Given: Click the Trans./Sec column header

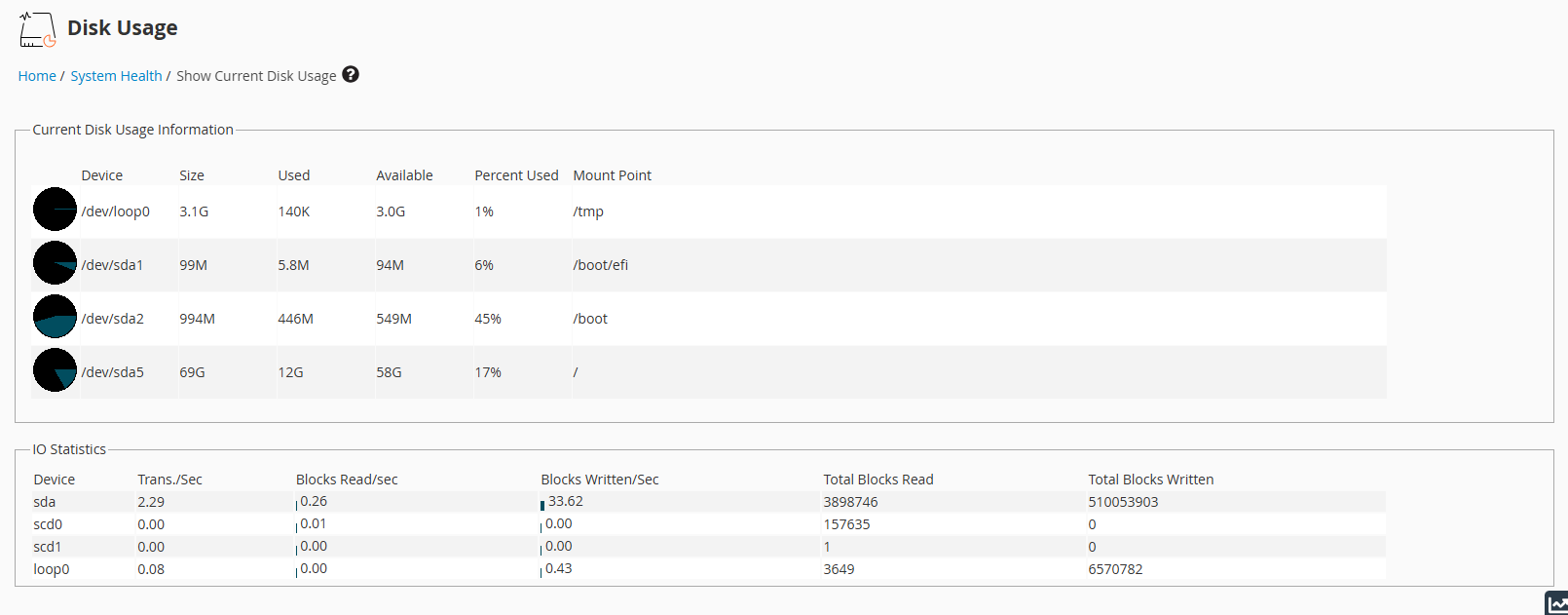Looking at the screenshot, I should pyautogui.click(x=169, y=480).
